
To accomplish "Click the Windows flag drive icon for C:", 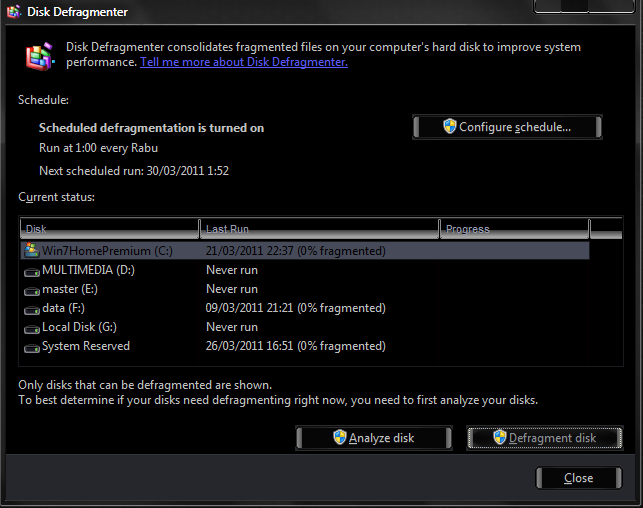I will [x=32, y=250].
